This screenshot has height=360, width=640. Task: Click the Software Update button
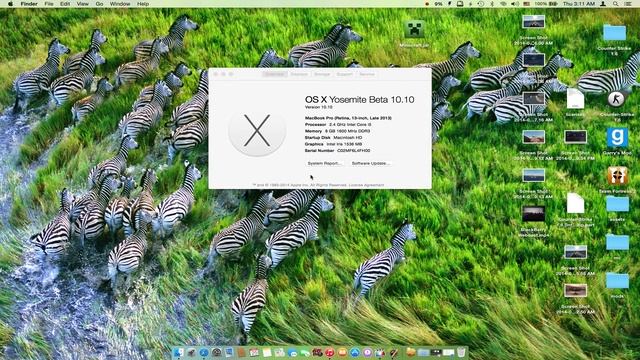coord(371,163)
